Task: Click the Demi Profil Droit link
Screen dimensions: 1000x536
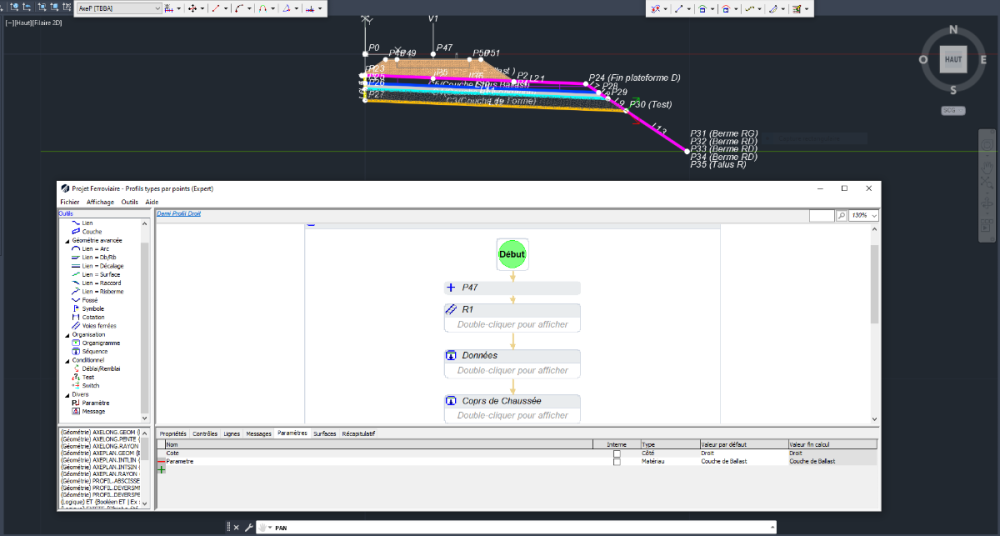Action: point(179,214)
